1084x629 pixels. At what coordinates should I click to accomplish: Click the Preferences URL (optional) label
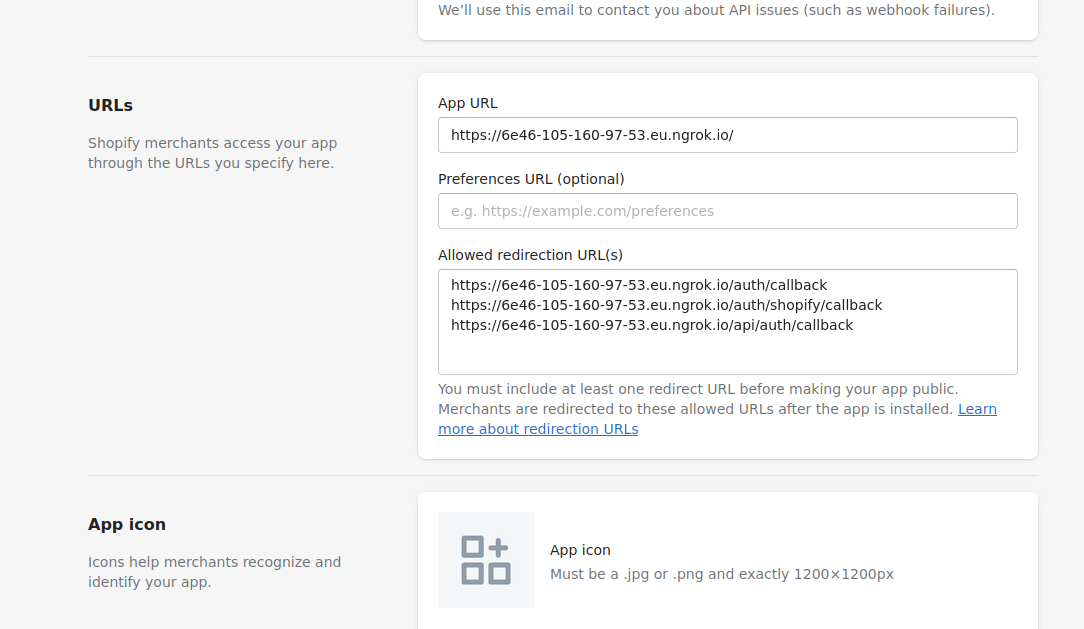tap(531, 179)
